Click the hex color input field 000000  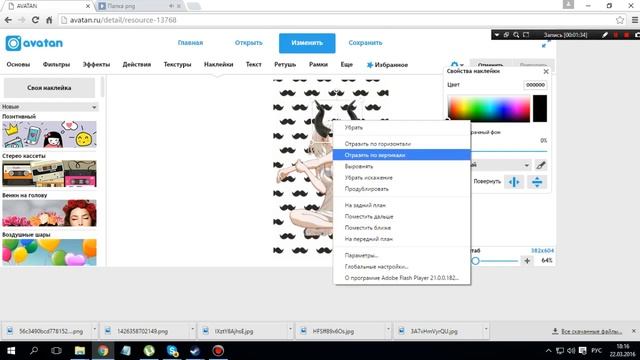pos(535,85)
